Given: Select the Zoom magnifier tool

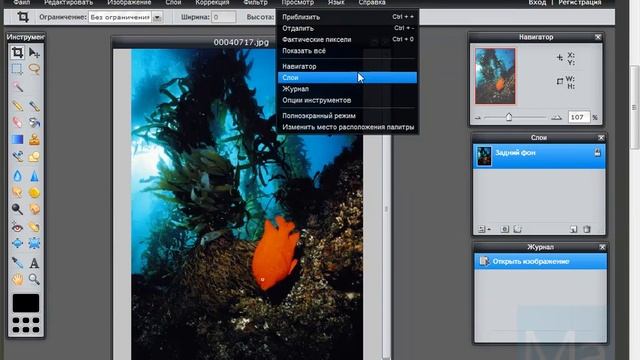Looking at the screenshot, I should (34, 280).
